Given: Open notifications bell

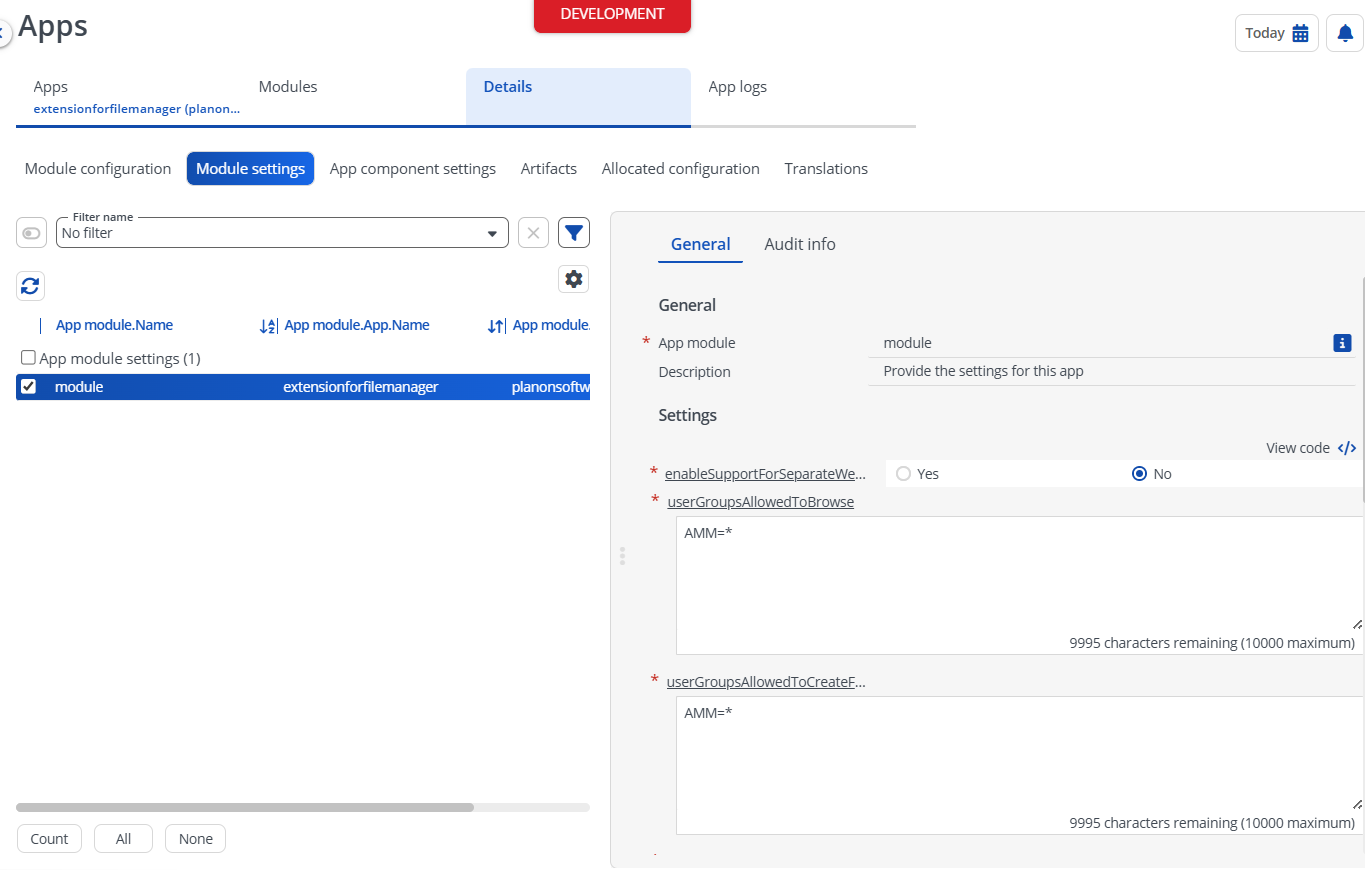Looking at the screenshot, I should [1345, 33].
